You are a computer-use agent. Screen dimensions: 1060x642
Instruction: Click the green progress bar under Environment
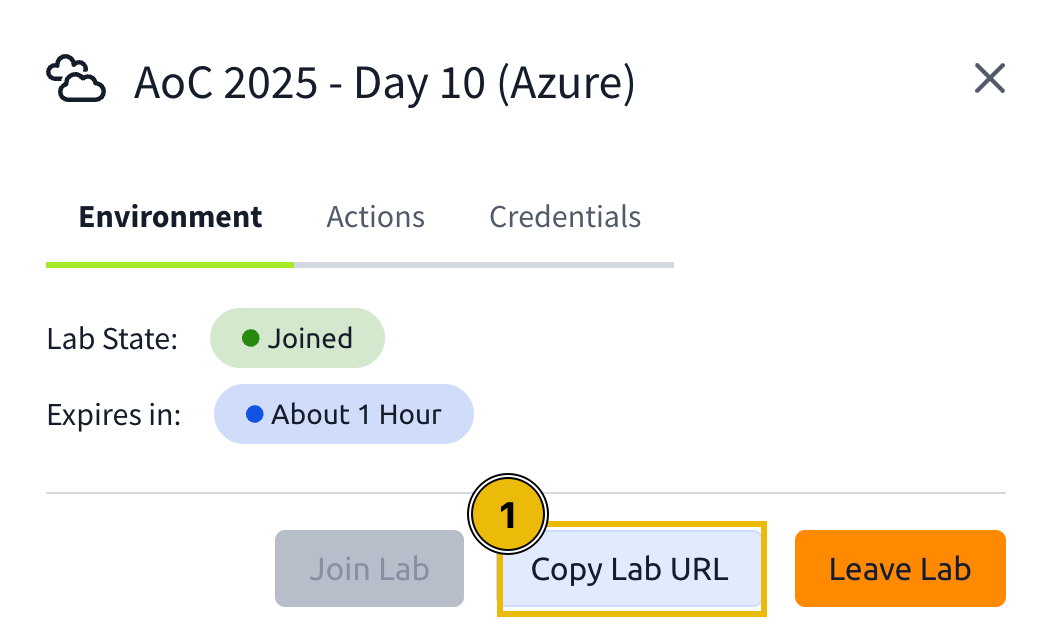click(x=169, y=264)
